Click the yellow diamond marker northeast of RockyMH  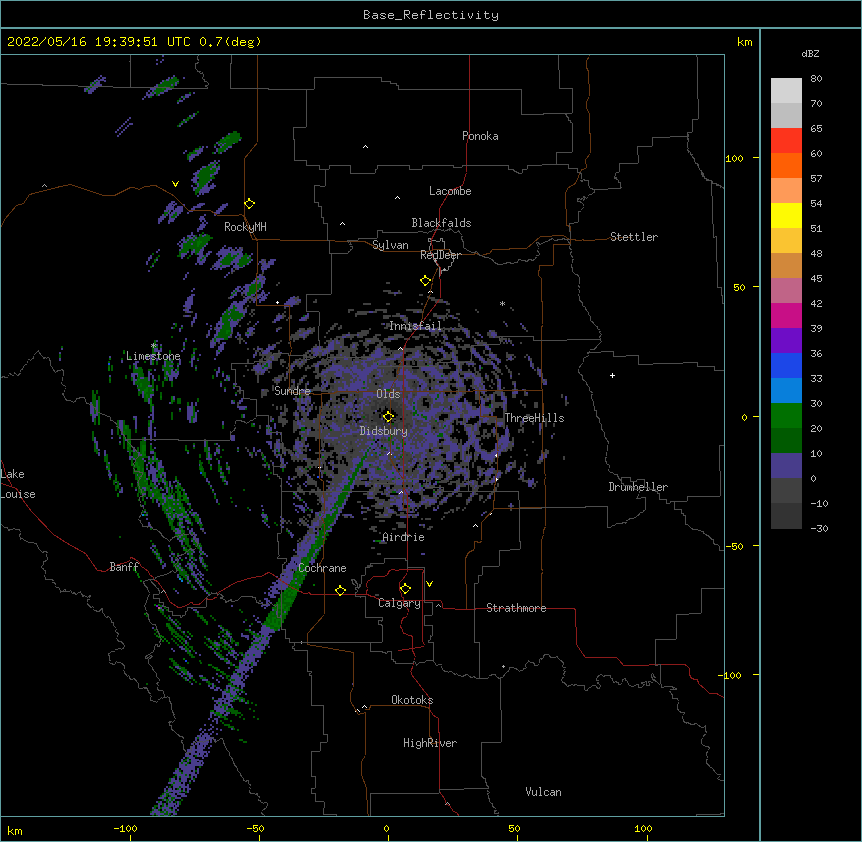[x=249, y=203]
